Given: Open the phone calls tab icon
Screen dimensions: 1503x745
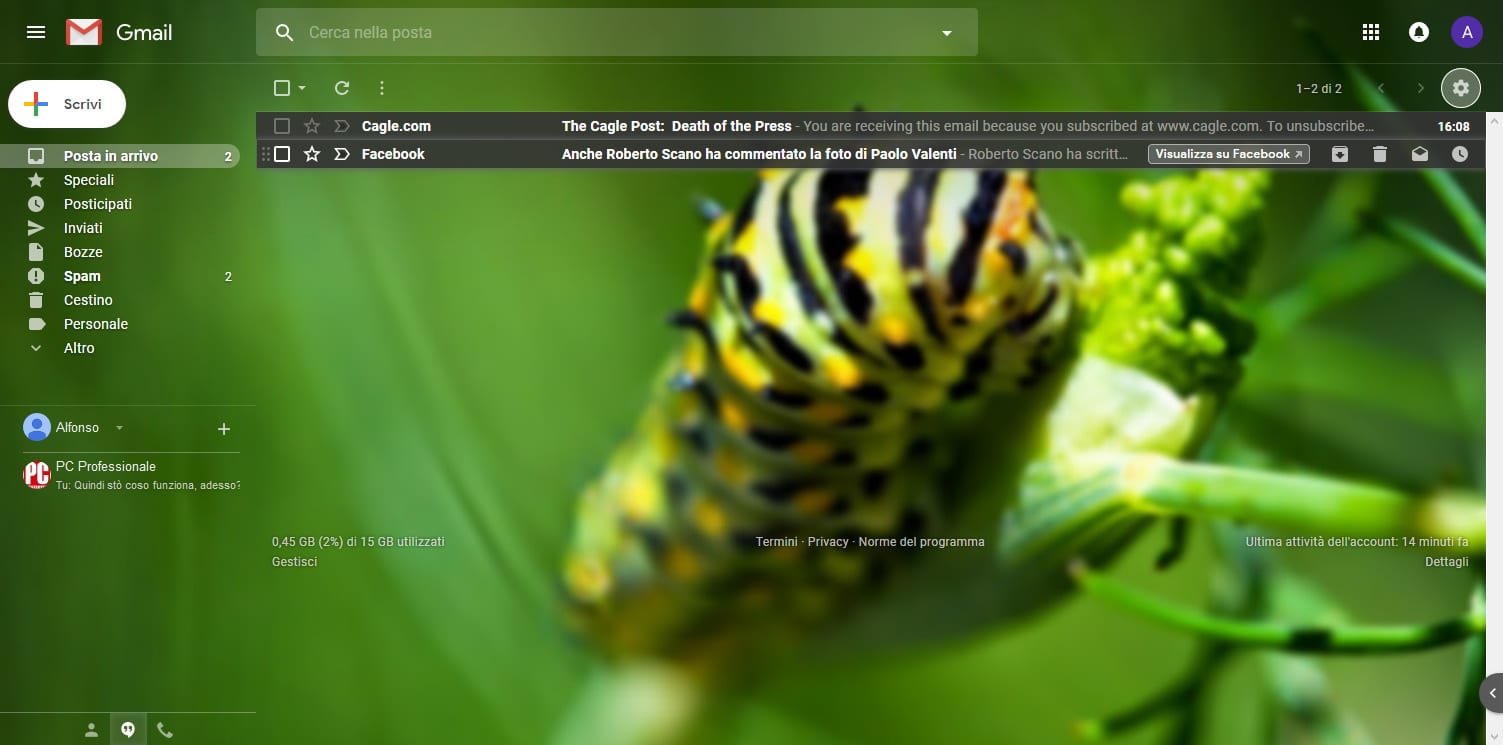Looking at the screenshot, I should [165, 730].
